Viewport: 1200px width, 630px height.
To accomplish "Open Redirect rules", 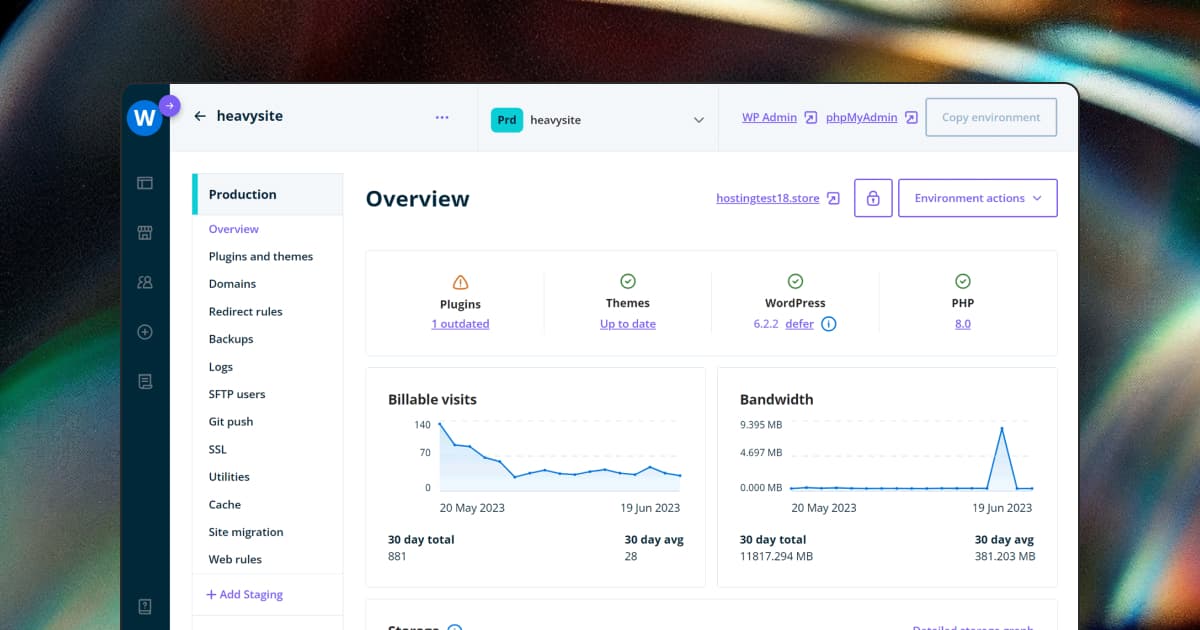I will [x=245, y=312].
